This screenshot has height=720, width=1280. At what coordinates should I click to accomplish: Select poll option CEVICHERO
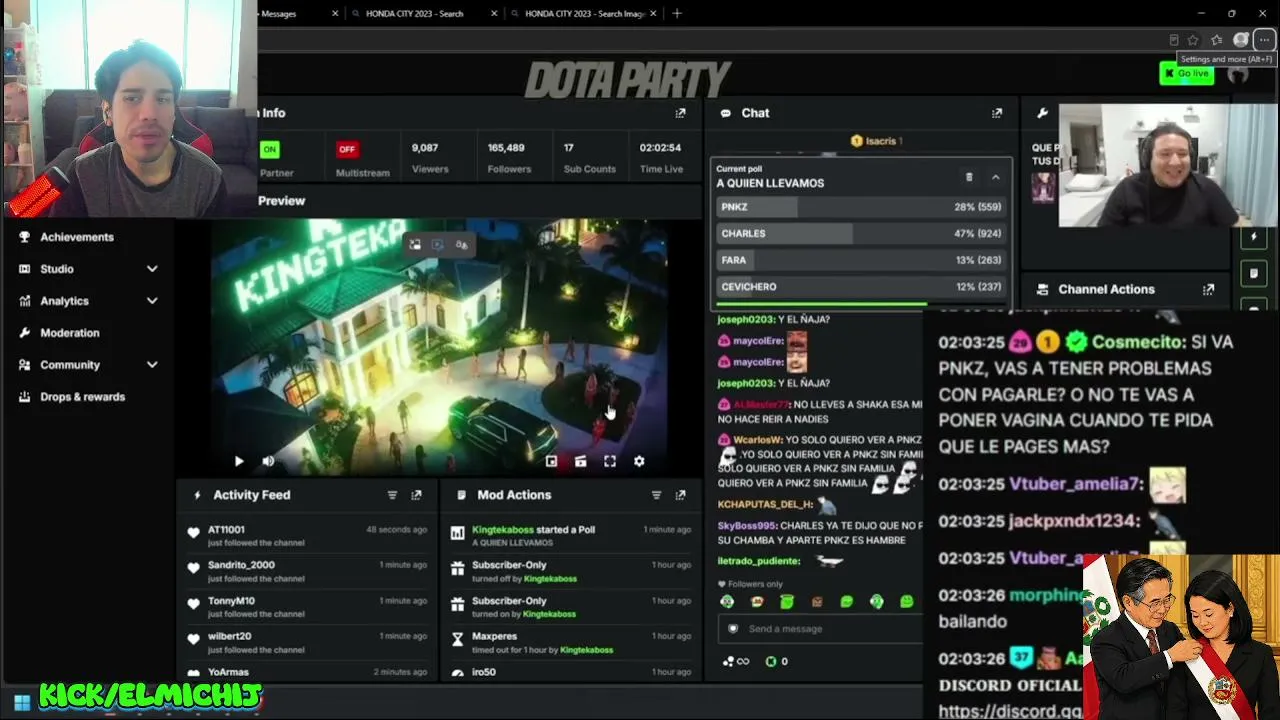point(862,286)
